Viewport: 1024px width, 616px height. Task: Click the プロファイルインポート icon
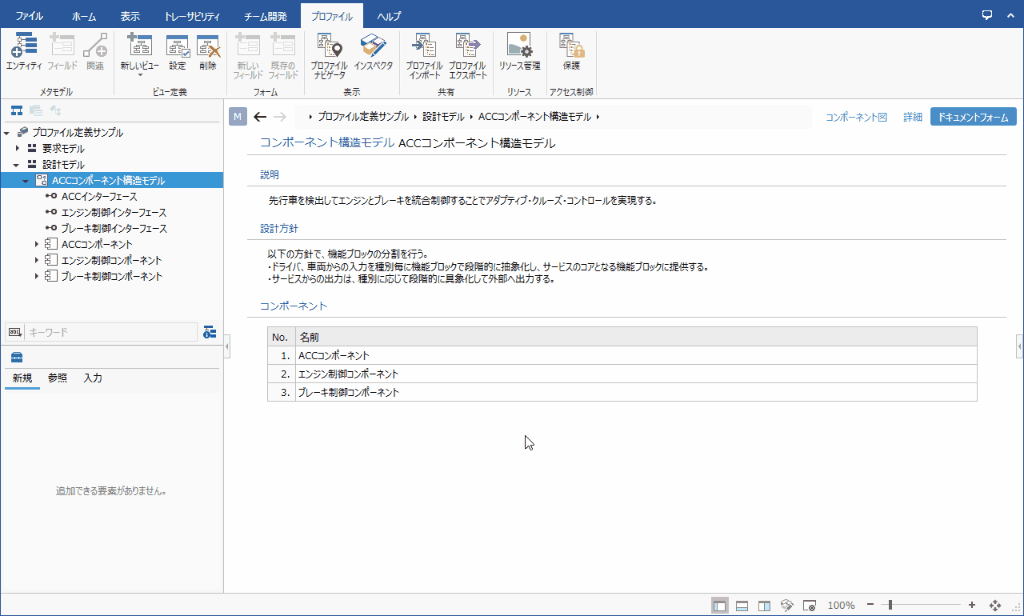click(x=425, y=48)
